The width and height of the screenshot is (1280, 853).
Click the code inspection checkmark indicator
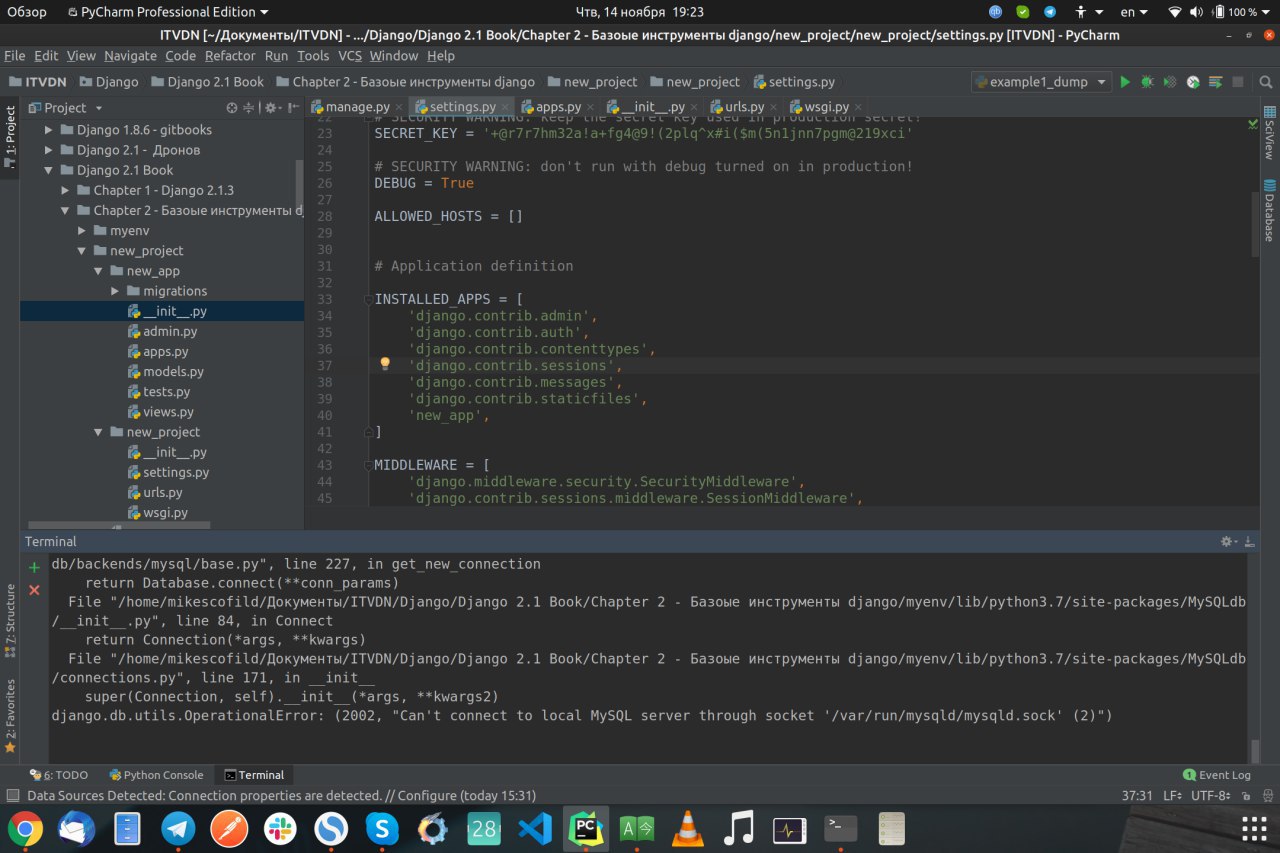1253,124
